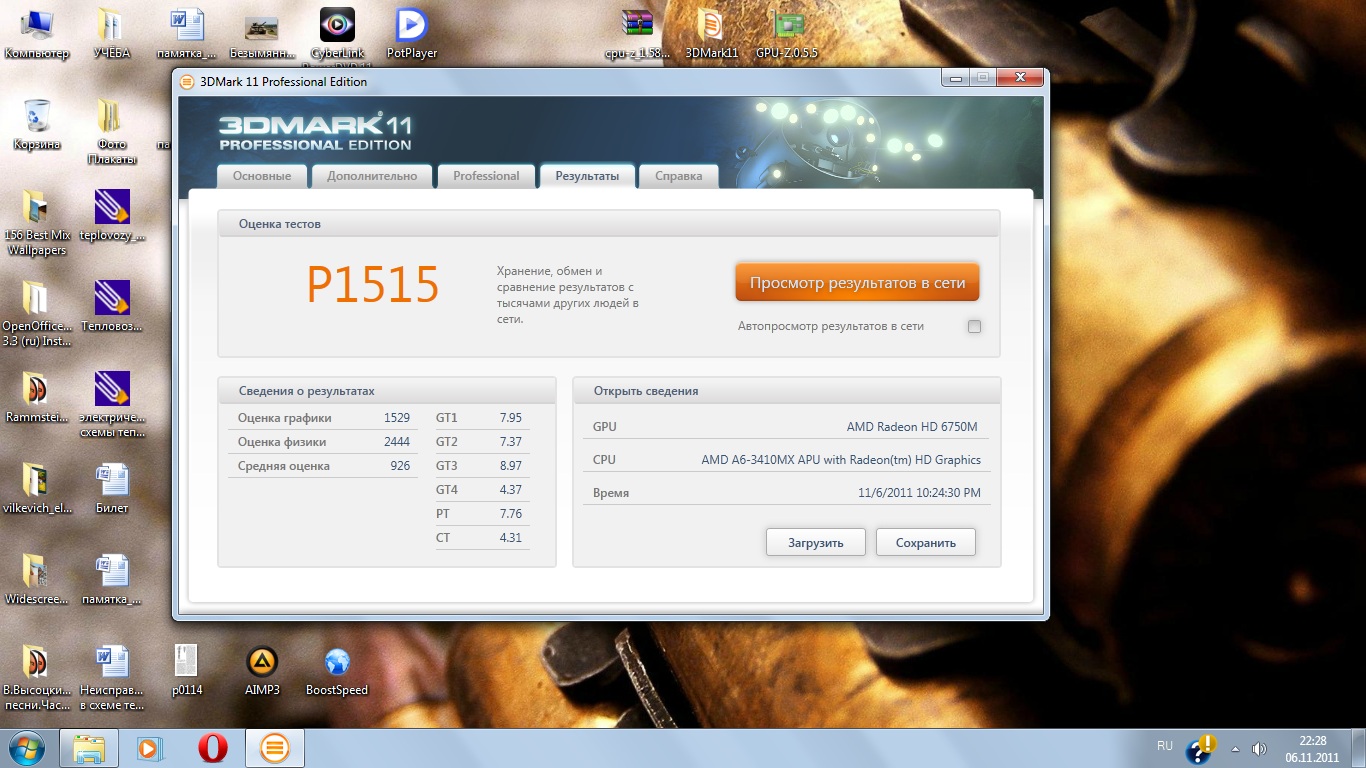Viewport: 1366px width, 768px height.
Task: Click the Средняя оценка value 926
Action: [x=400, y=466]
